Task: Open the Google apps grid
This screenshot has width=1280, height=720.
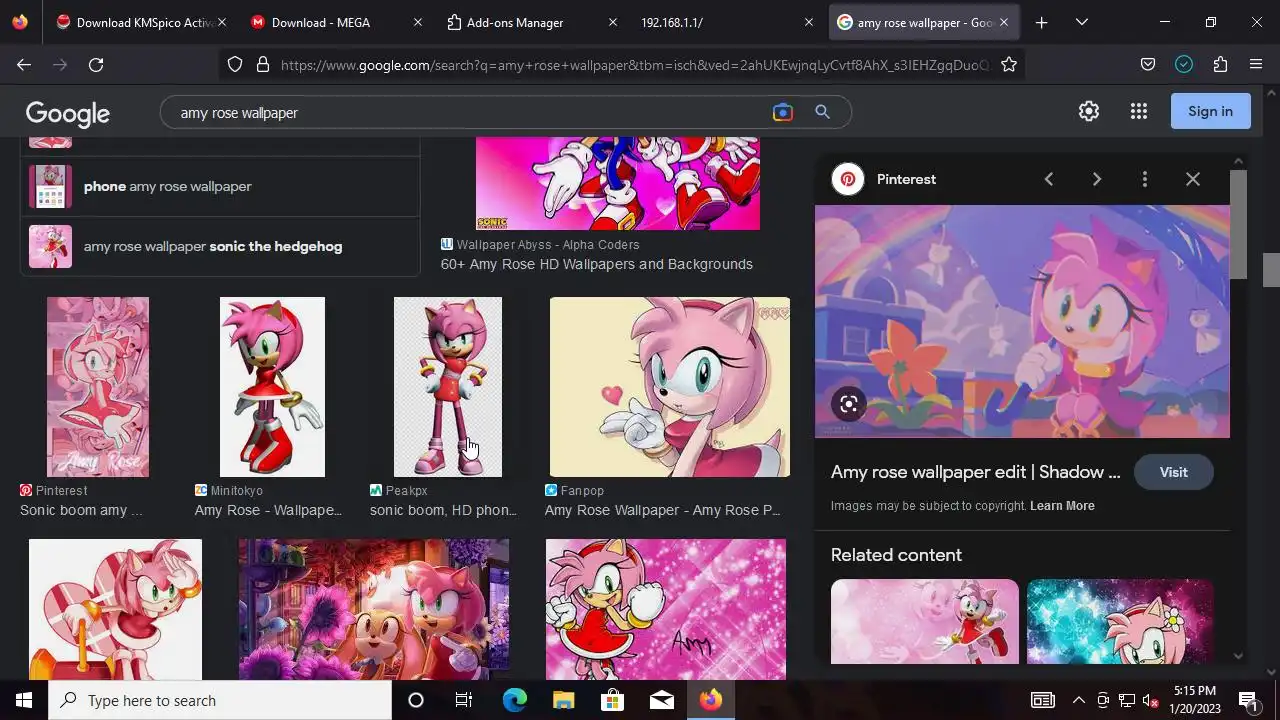Action: click(1139, 112)
